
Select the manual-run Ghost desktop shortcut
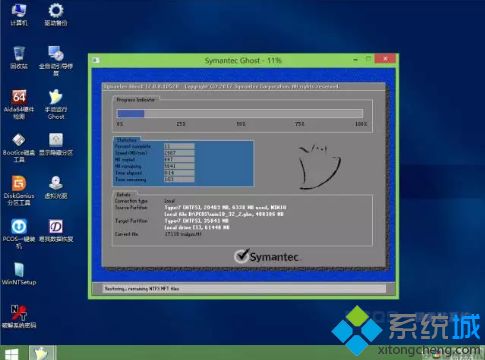click(56, 104)
